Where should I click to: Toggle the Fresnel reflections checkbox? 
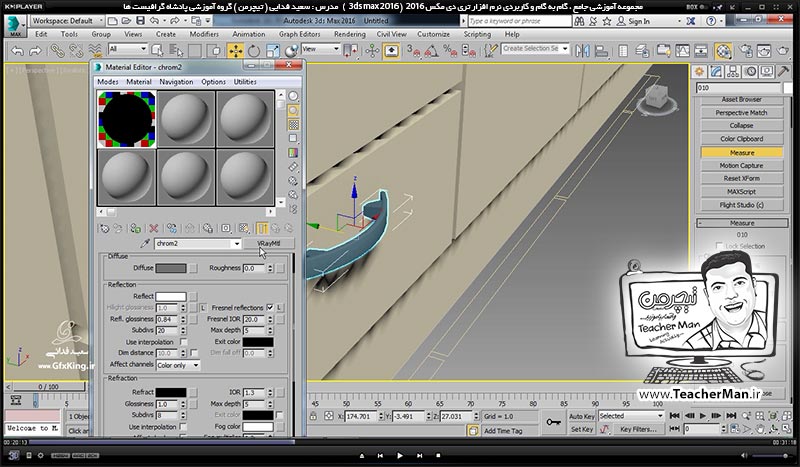click(270, 307)
